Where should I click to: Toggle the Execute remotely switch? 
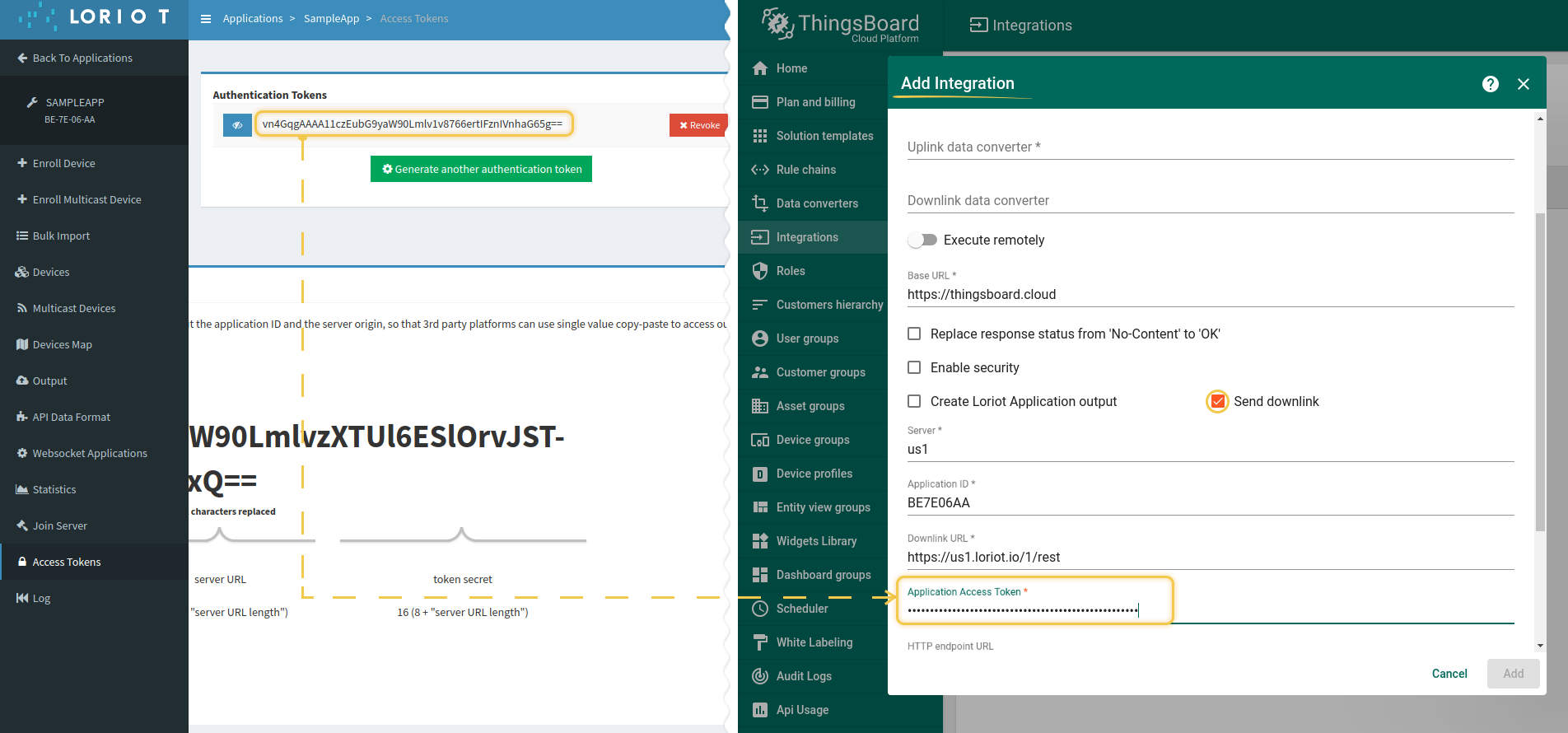pyautogui.click(x=922, y=240)
